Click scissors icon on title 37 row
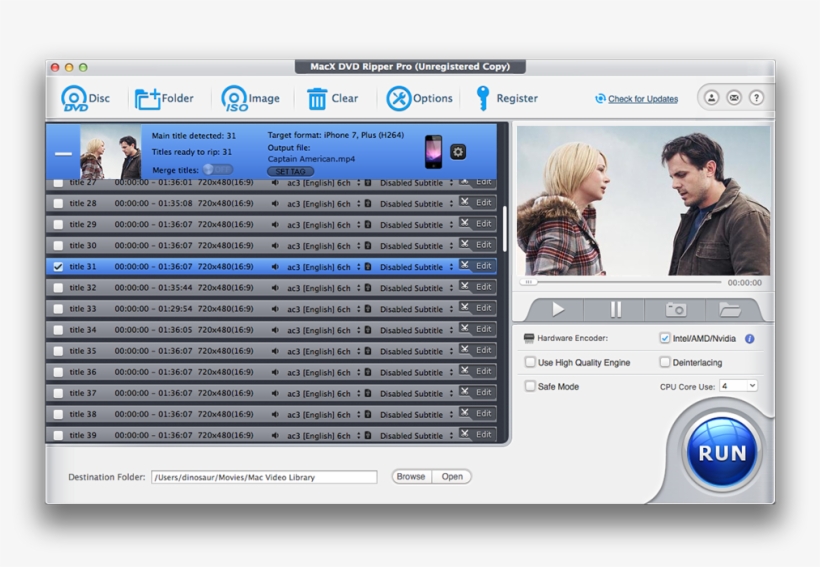Image resolution: width=820 pixels, height=567 pixels. (x=464, y=392)
